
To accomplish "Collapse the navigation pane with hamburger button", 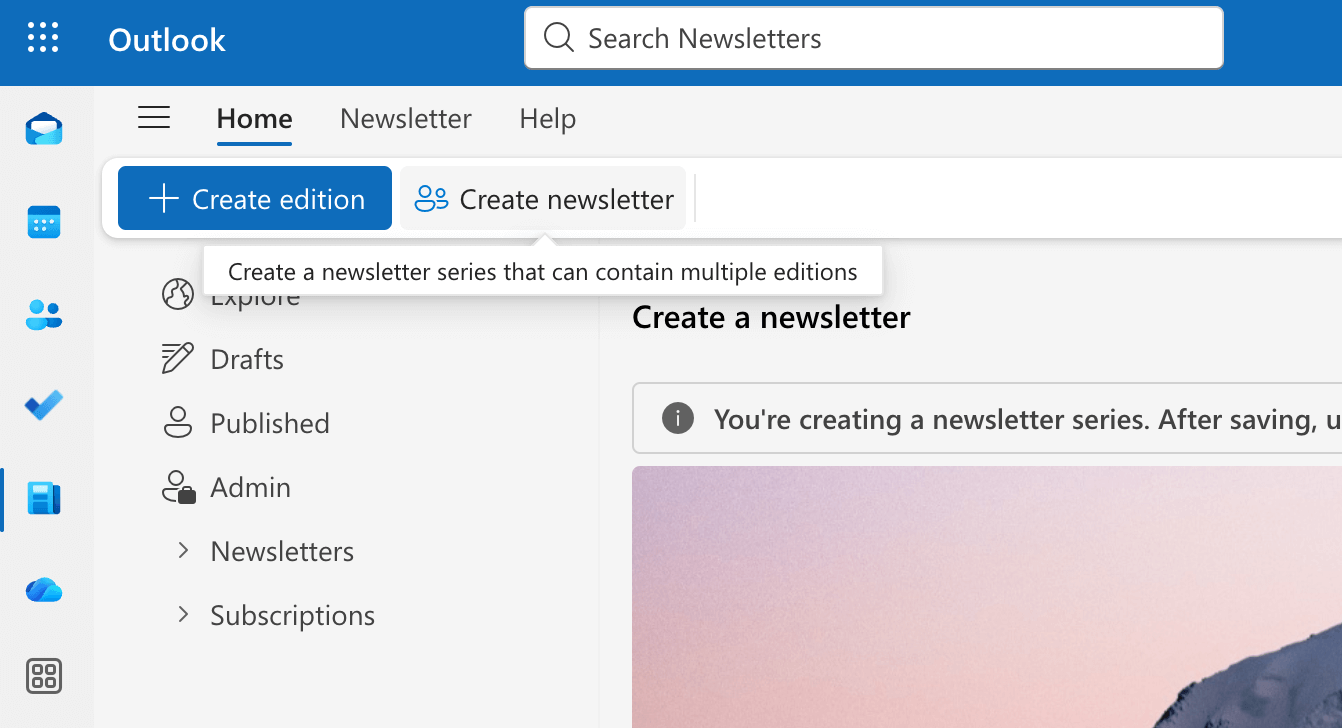I will click(x=154, y=117).
